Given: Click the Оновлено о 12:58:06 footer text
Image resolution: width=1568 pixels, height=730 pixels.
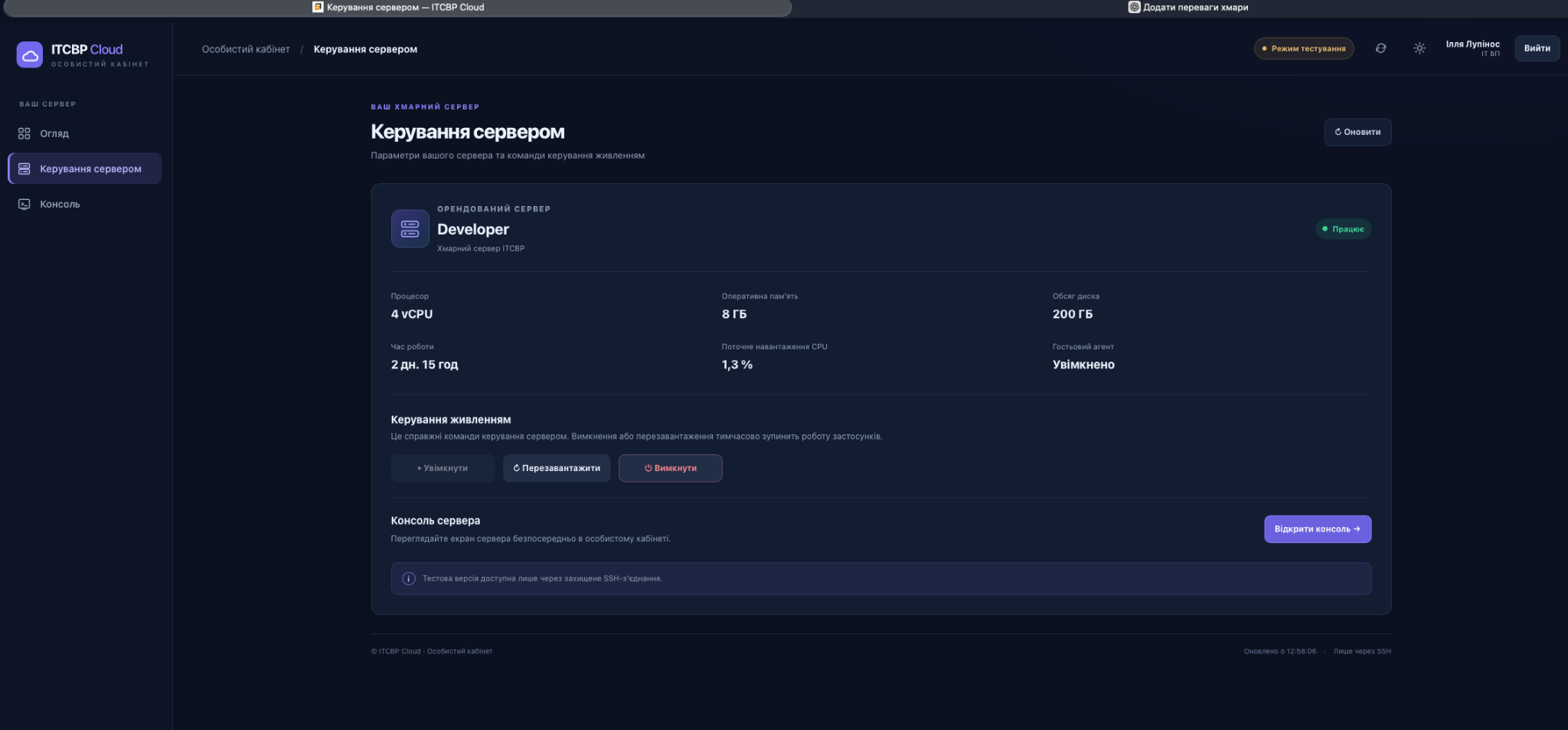Looking at the screenshot, I should (1279, 651).
